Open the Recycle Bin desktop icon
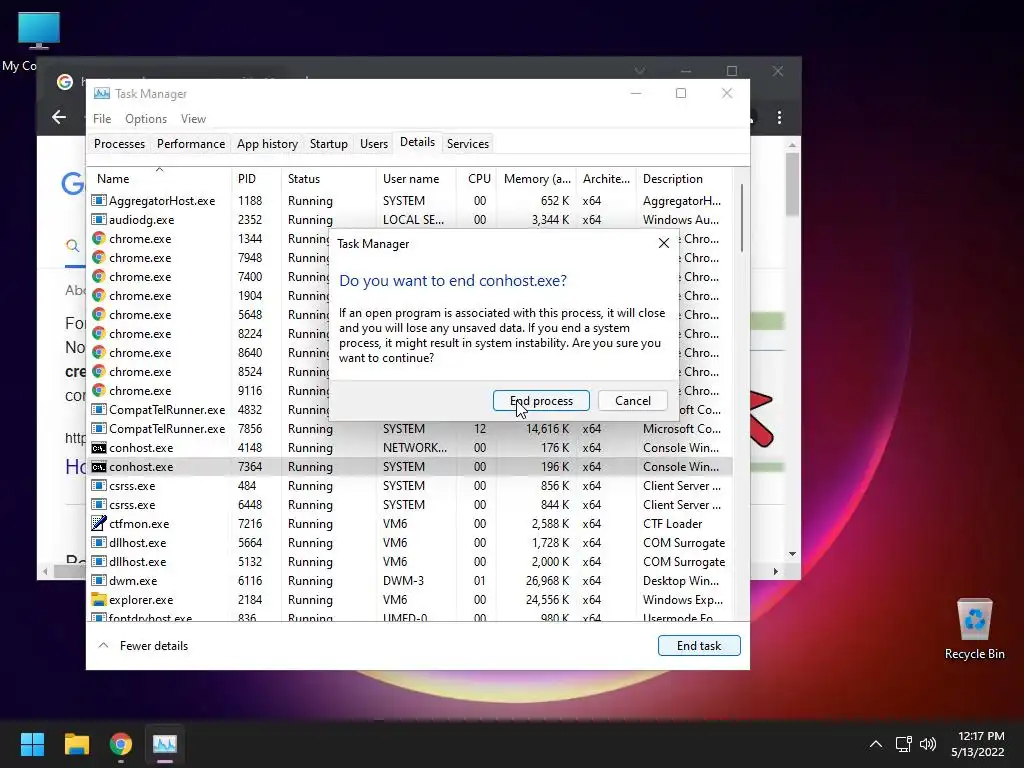Screen dimensions: 1024x768 (x=974, y=629)
